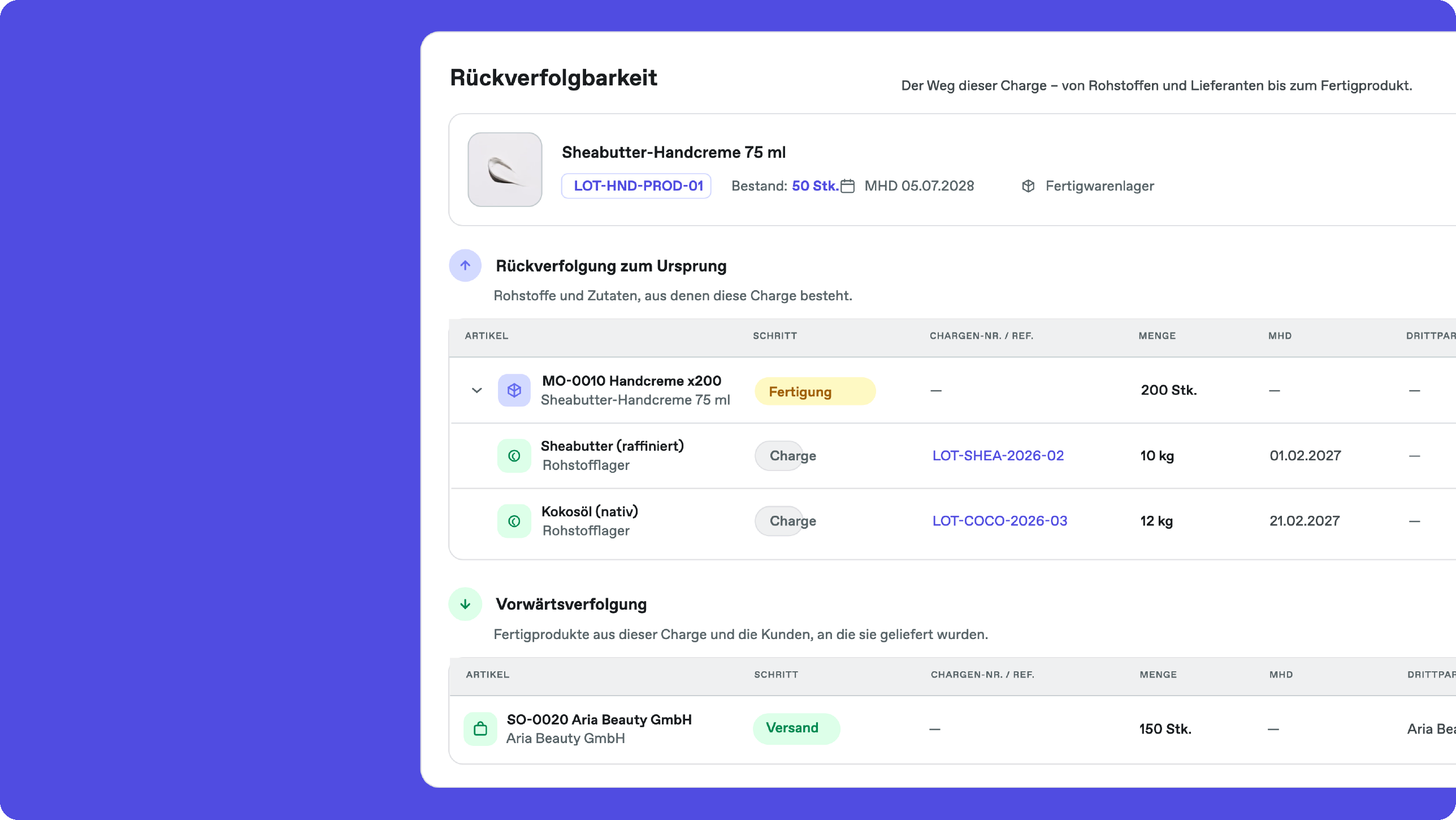Image resolution: width=1456 pixels, height=820 pixels.
Task: Click the 150 Stk. quantity cell
Action: [1165, 729]
